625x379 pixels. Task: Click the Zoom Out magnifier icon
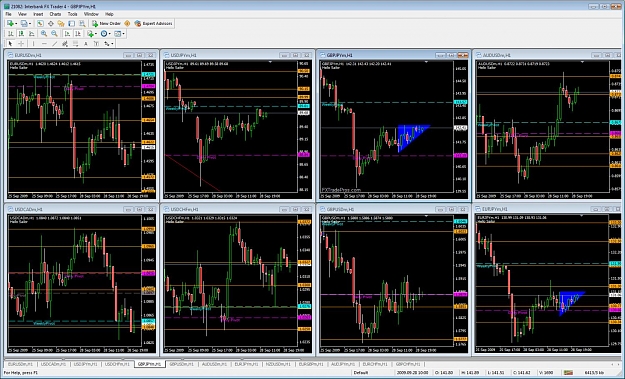coord(54,33)
